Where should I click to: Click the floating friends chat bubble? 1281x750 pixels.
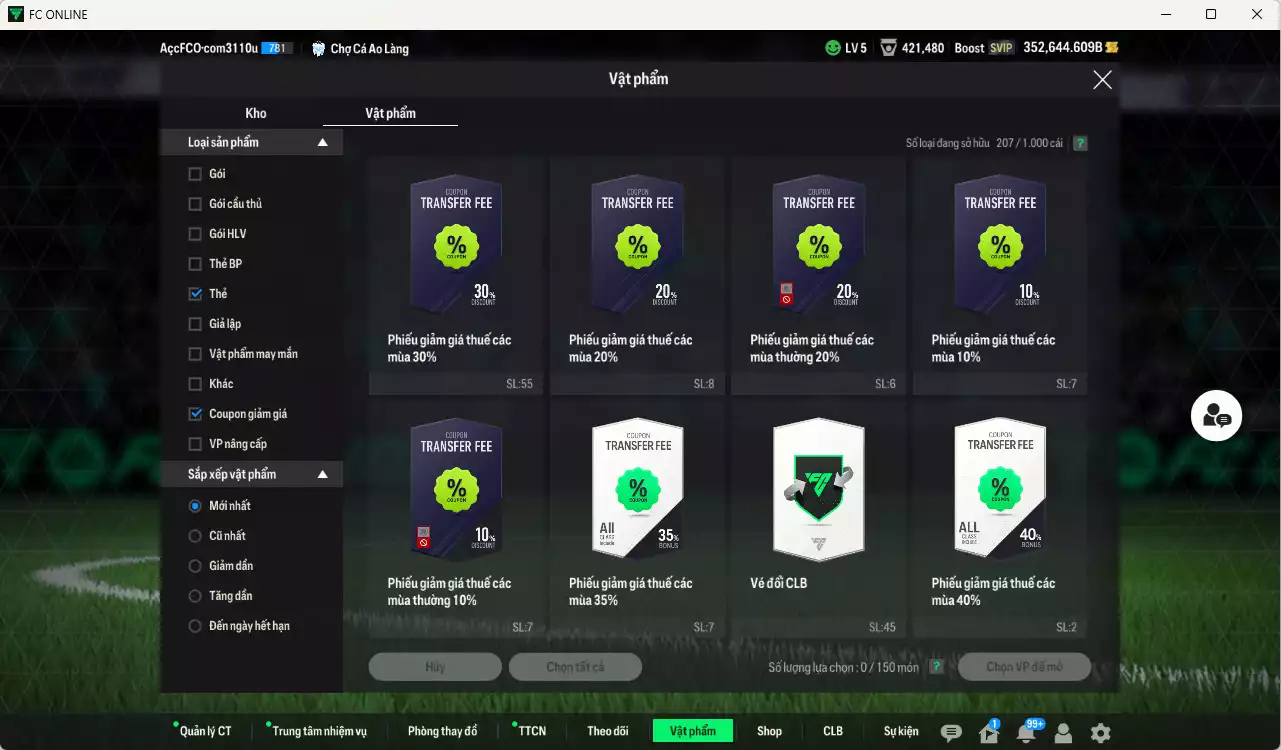(1216, 416)
